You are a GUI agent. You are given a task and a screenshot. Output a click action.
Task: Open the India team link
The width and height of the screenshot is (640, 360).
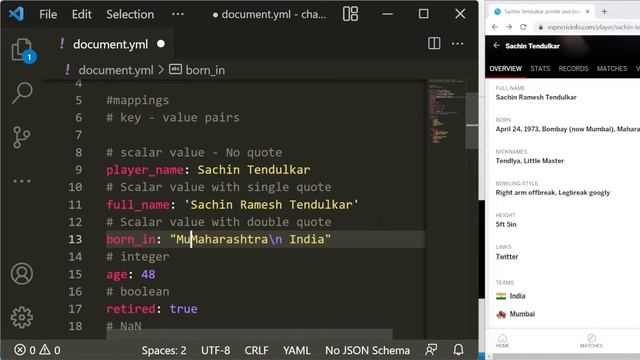[517, 296]
